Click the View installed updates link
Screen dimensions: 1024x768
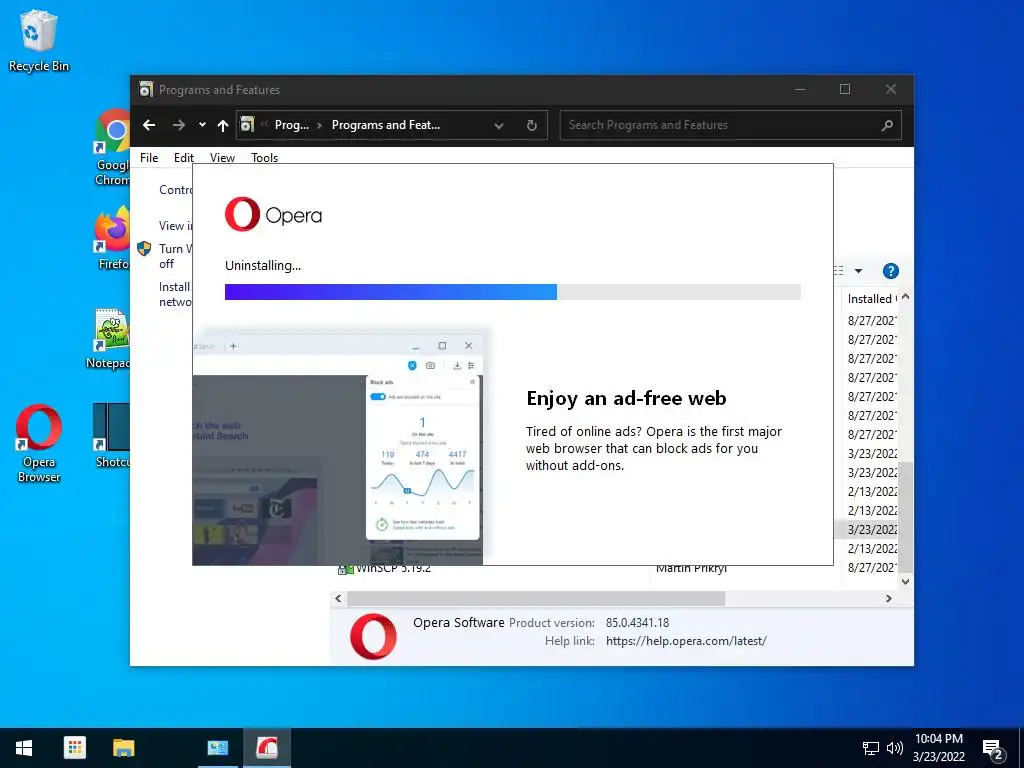point(176,225)
